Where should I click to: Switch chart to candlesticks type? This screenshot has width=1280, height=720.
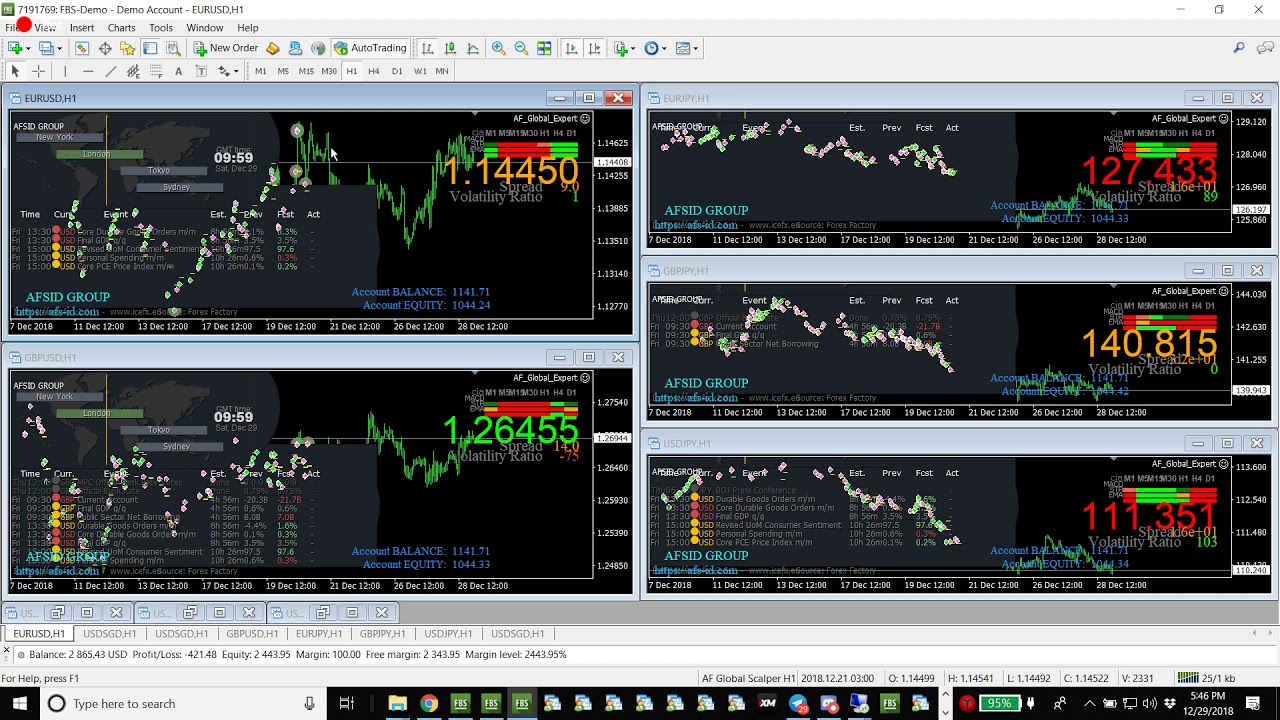(450, 48)
